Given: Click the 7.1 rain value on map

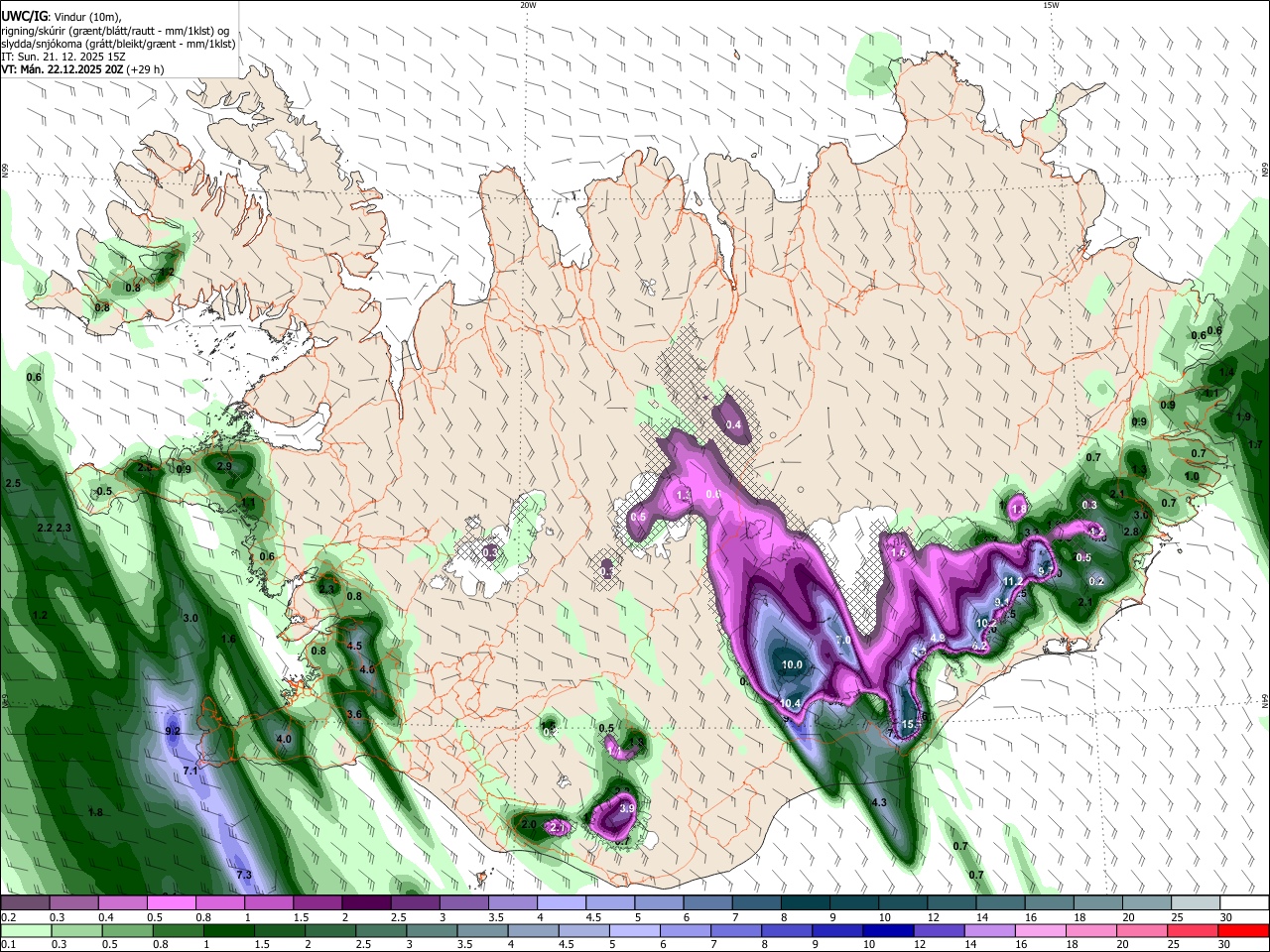Looking at the screenshot, I should pos(190,771).
